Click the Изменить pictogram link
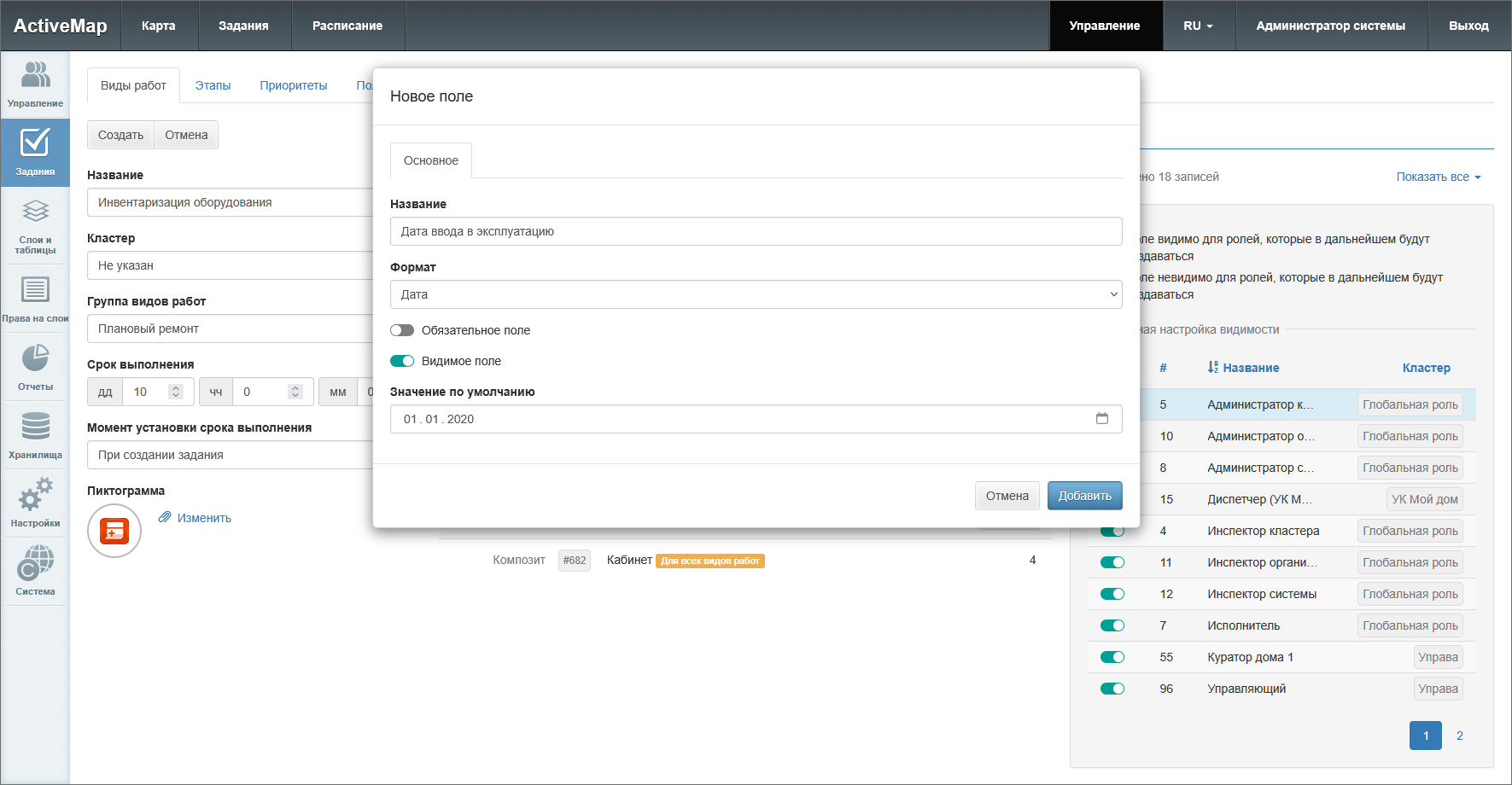The width and height of the screenshot is (1512, 785). pyautogui.click(x=203, y=518)
